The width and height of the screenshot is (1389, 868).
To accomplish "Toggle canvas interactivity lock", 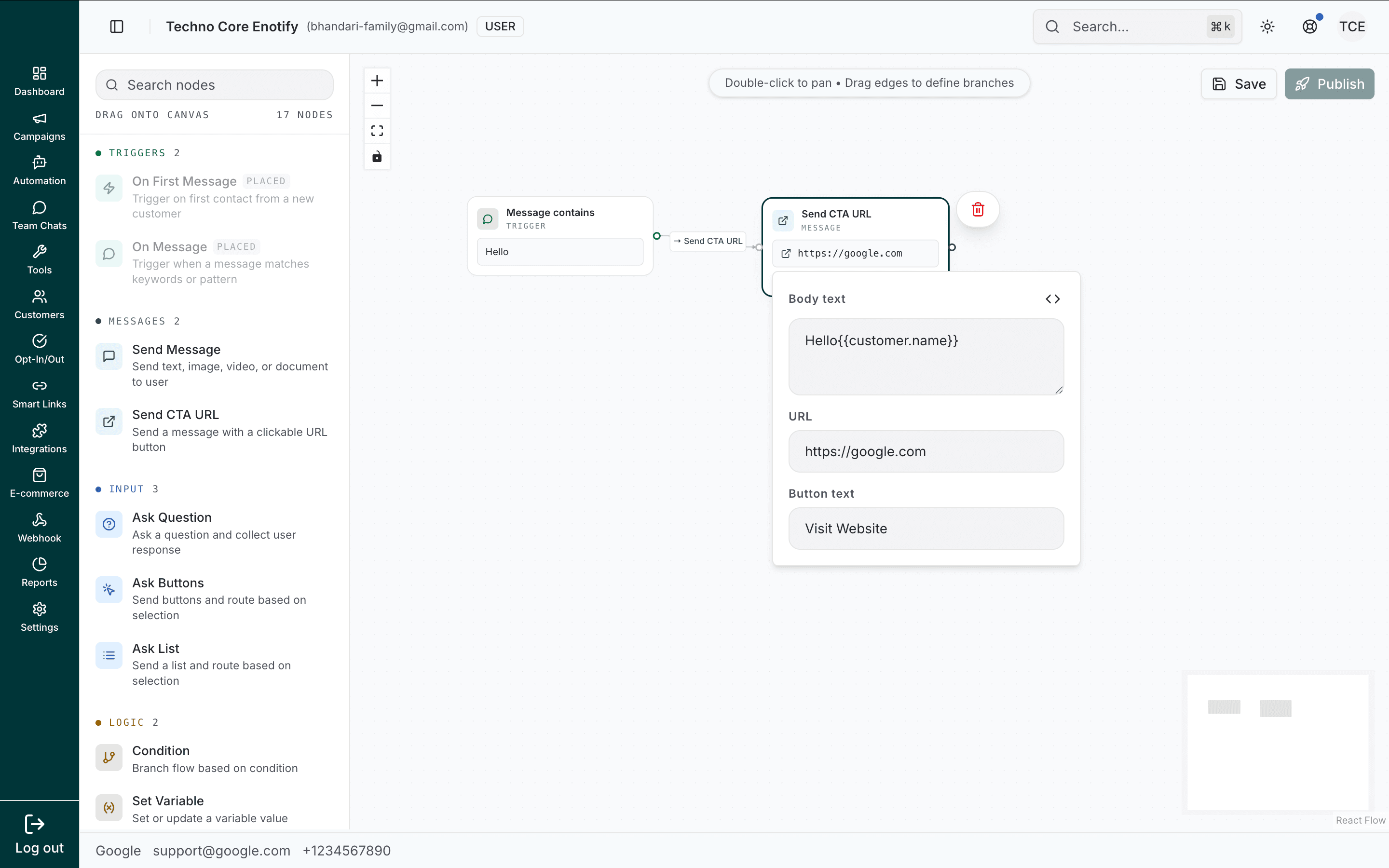I will (377, 156).
